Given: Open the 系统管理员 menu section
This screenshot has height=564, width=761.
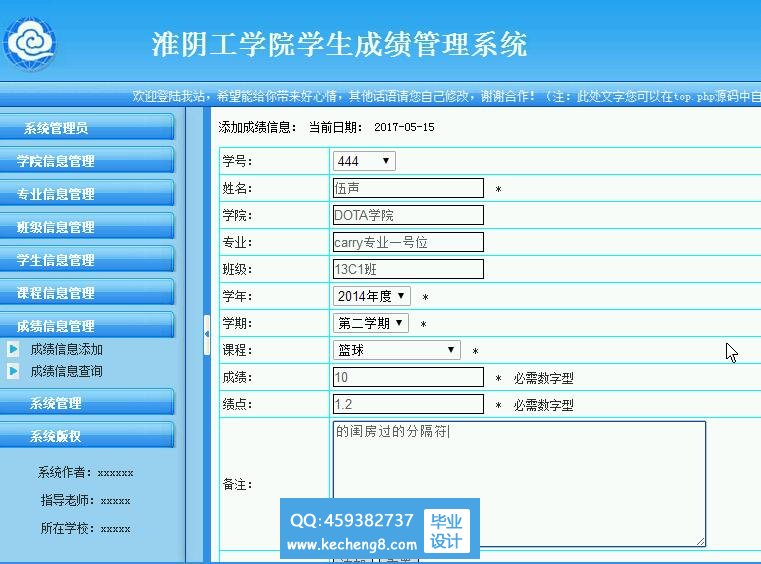Looking at the screenshot, I should point(86,128).
